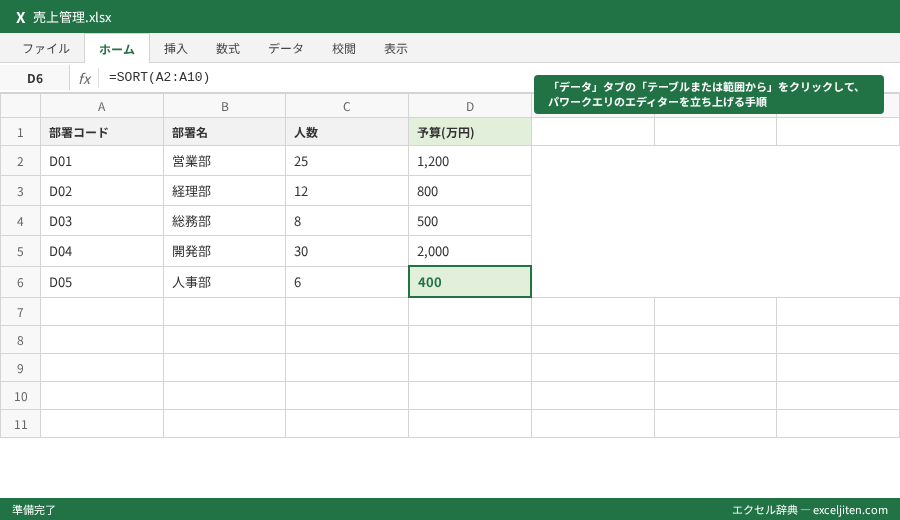900x520 pixels.
Task: Select column D header
Action: click(x=470, y=106)
